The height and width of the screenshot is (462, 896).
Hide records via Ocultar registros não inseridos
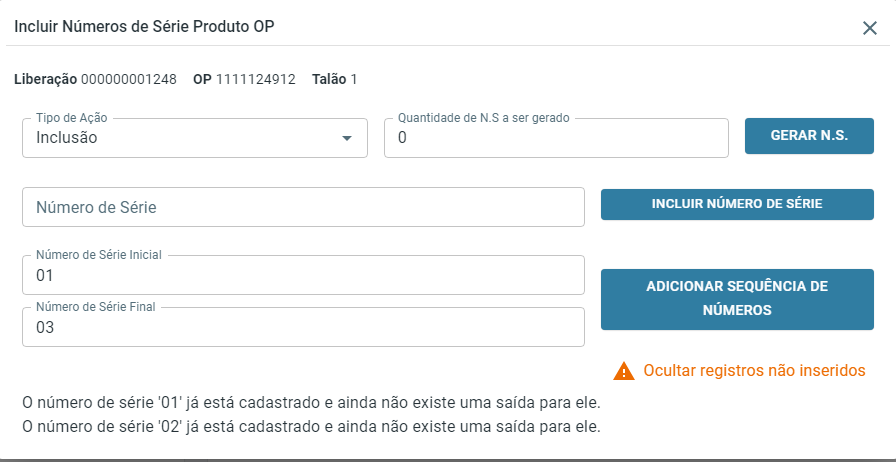tap(754, 371)
